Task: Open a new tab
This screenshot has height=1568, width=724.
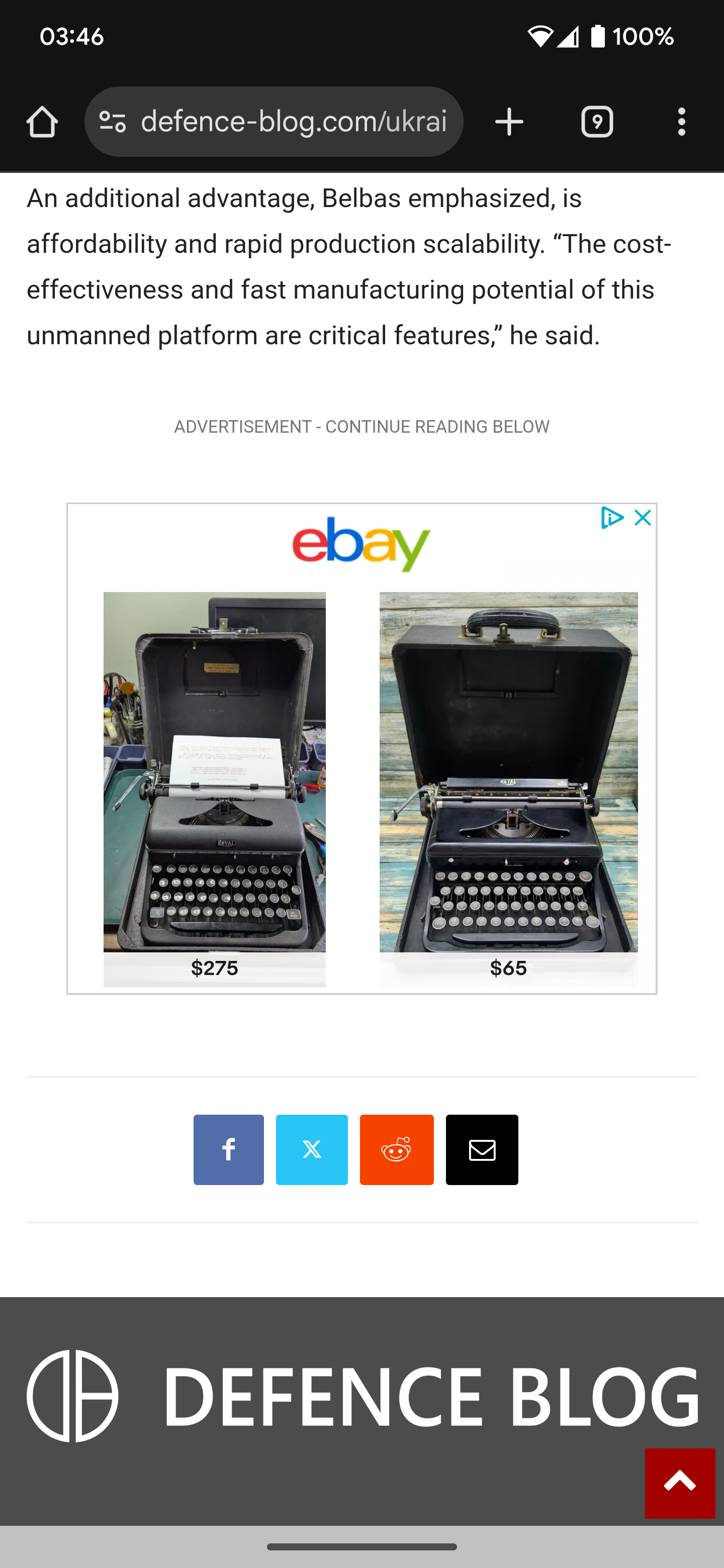Action: pos(509,122)
